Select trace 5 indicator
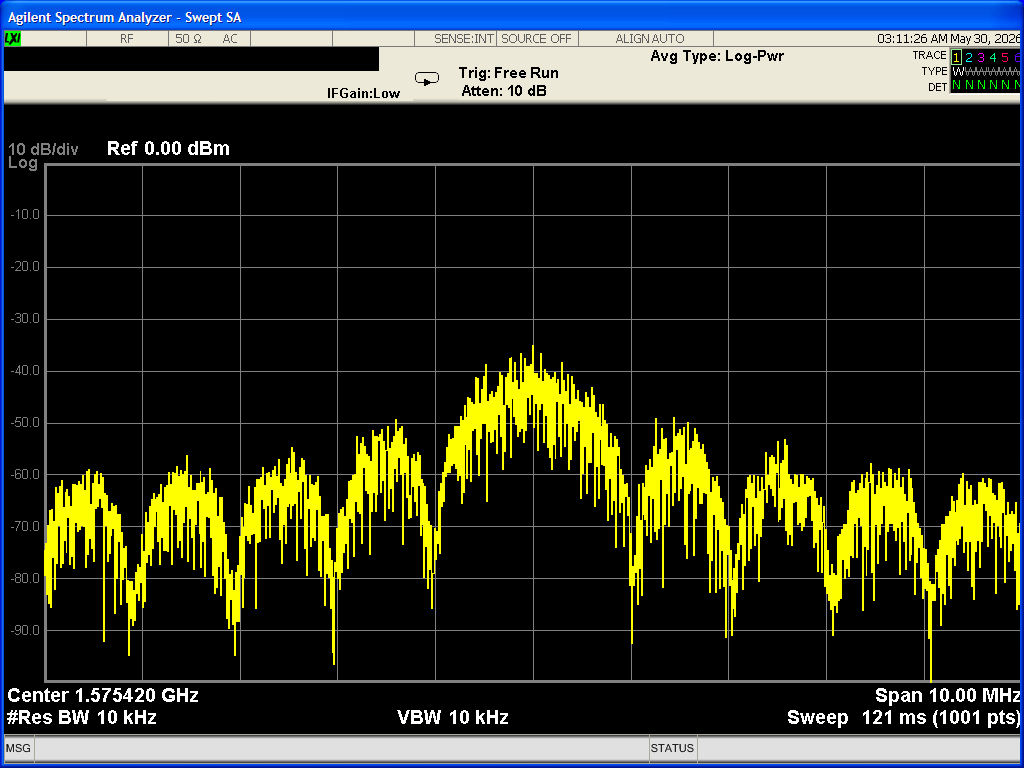The width and height of the screenshot is (1024, 768). 1005,57
